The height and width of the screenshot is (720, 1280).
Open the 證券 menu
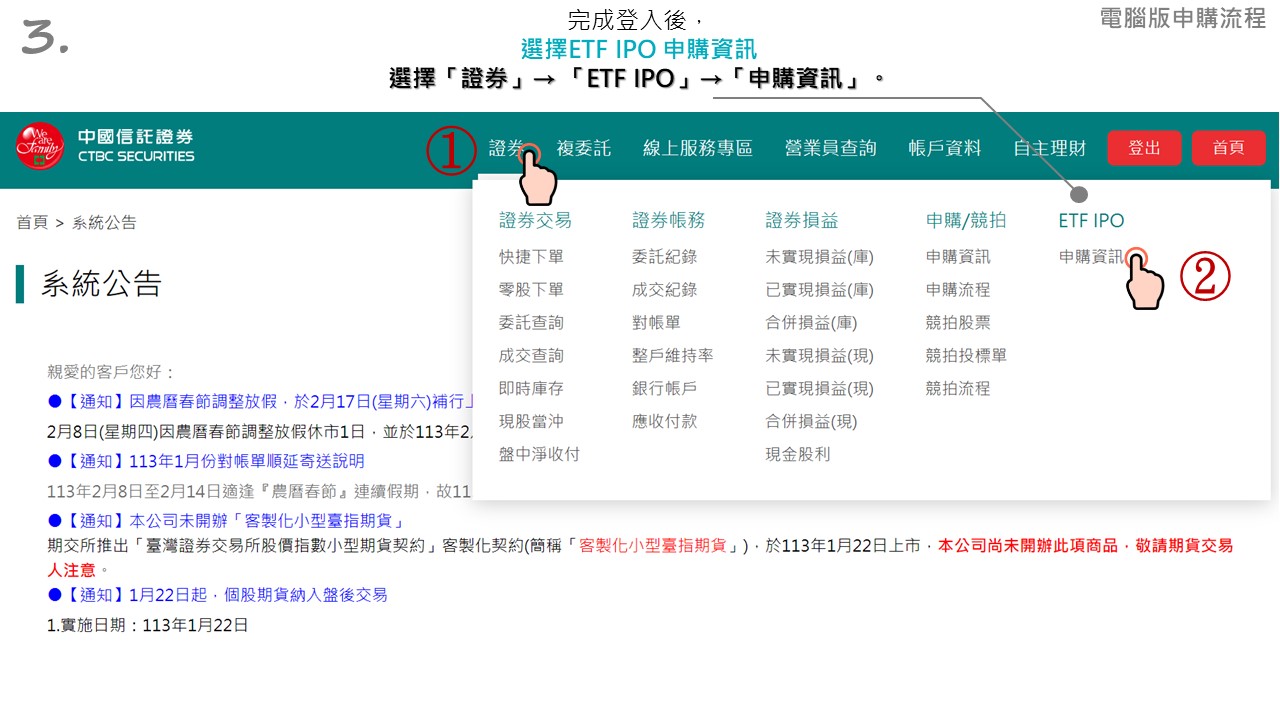pyautogui.click(x=506, y=148)
